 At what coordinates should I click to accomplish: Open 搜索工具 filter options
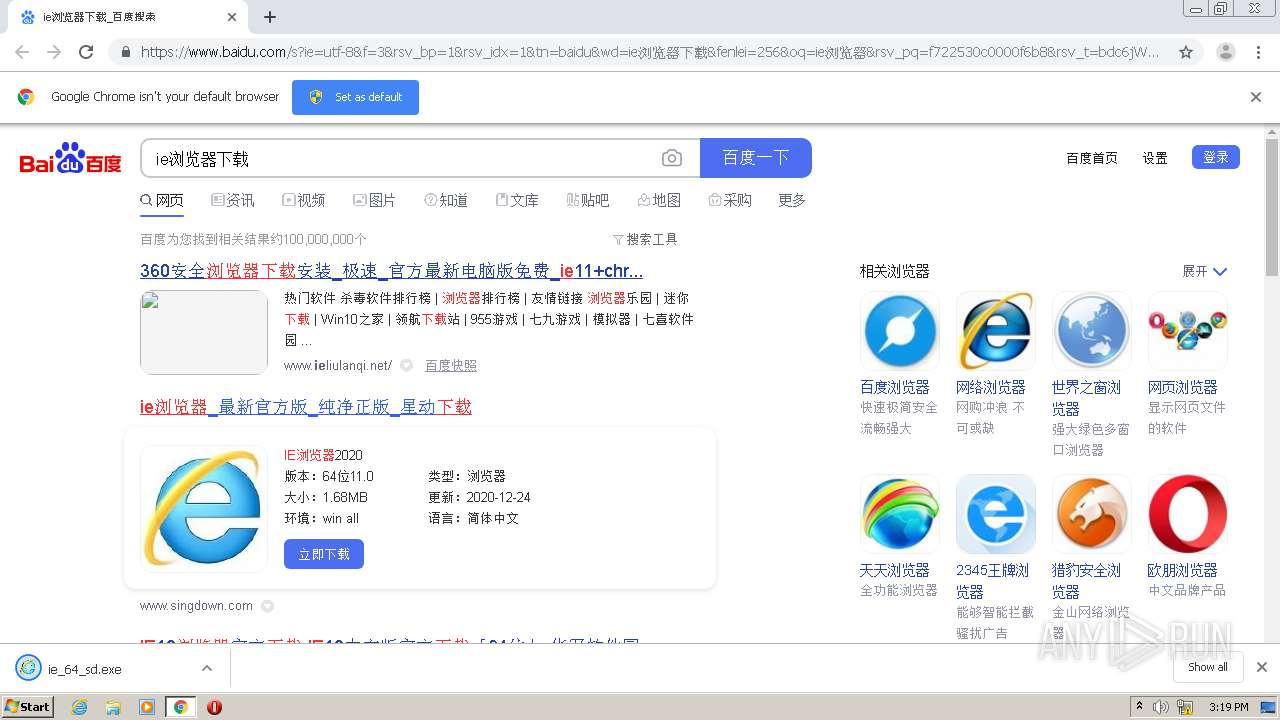[645, 239]
